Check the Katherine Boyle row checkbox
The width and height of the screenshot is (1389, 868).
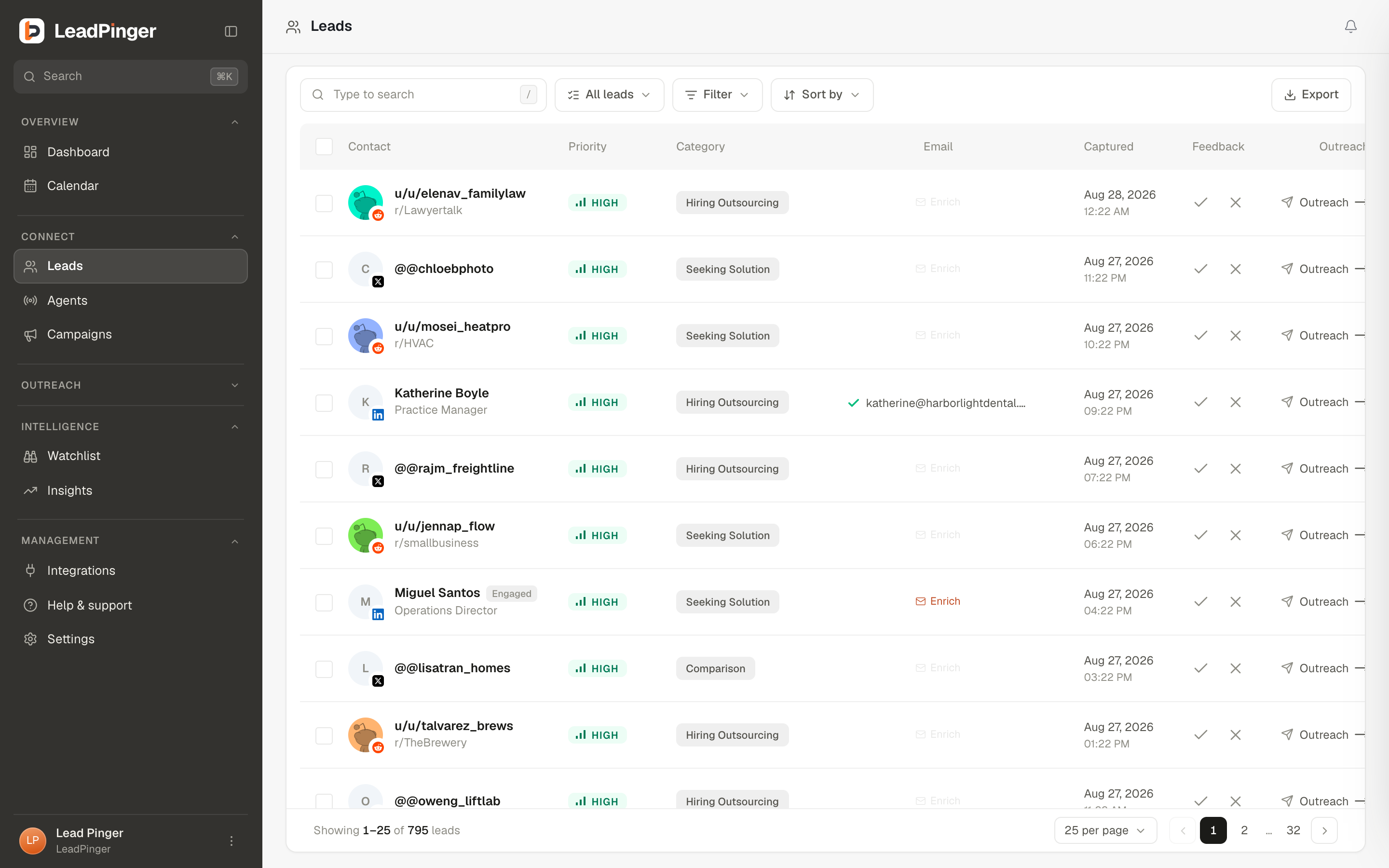coord(324,403)
